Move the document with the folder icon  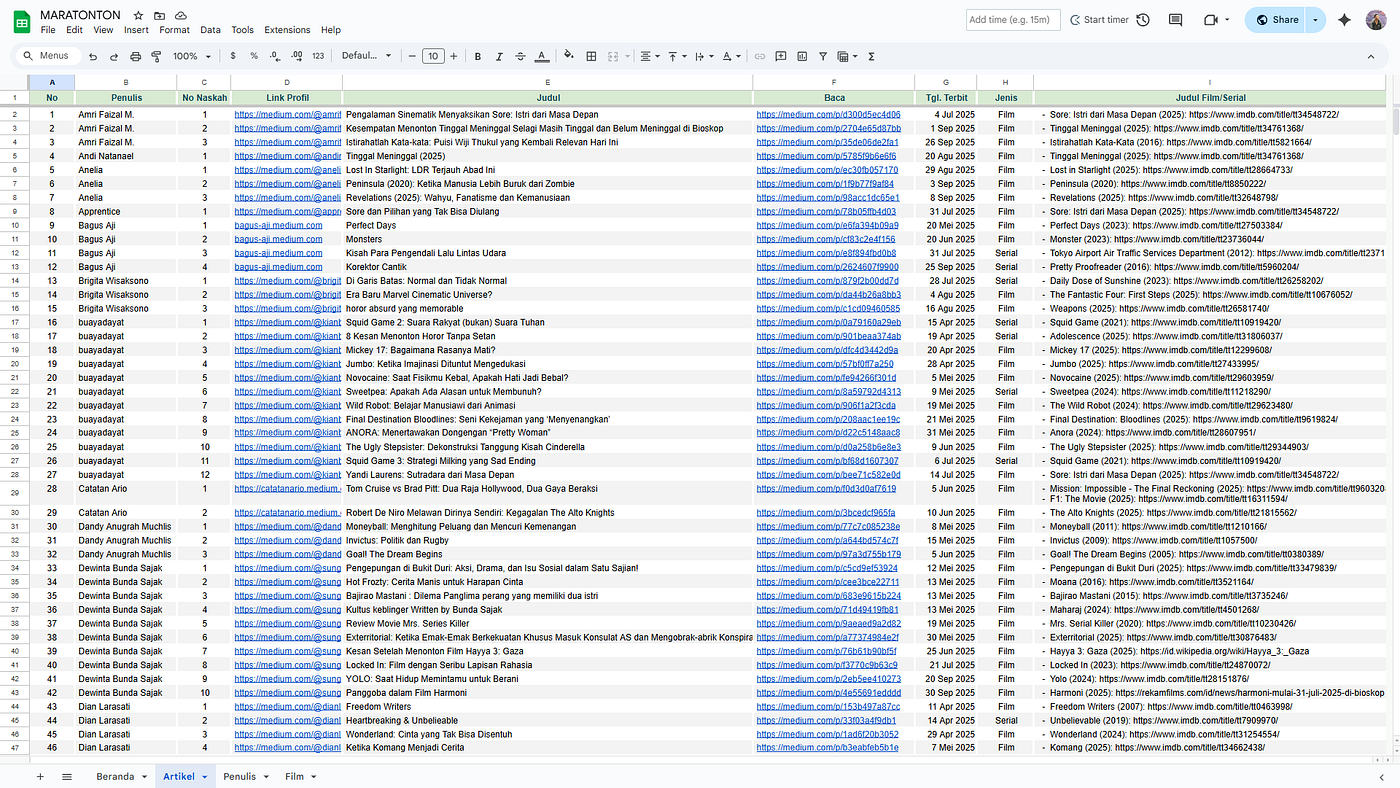(x=160, y=15)
